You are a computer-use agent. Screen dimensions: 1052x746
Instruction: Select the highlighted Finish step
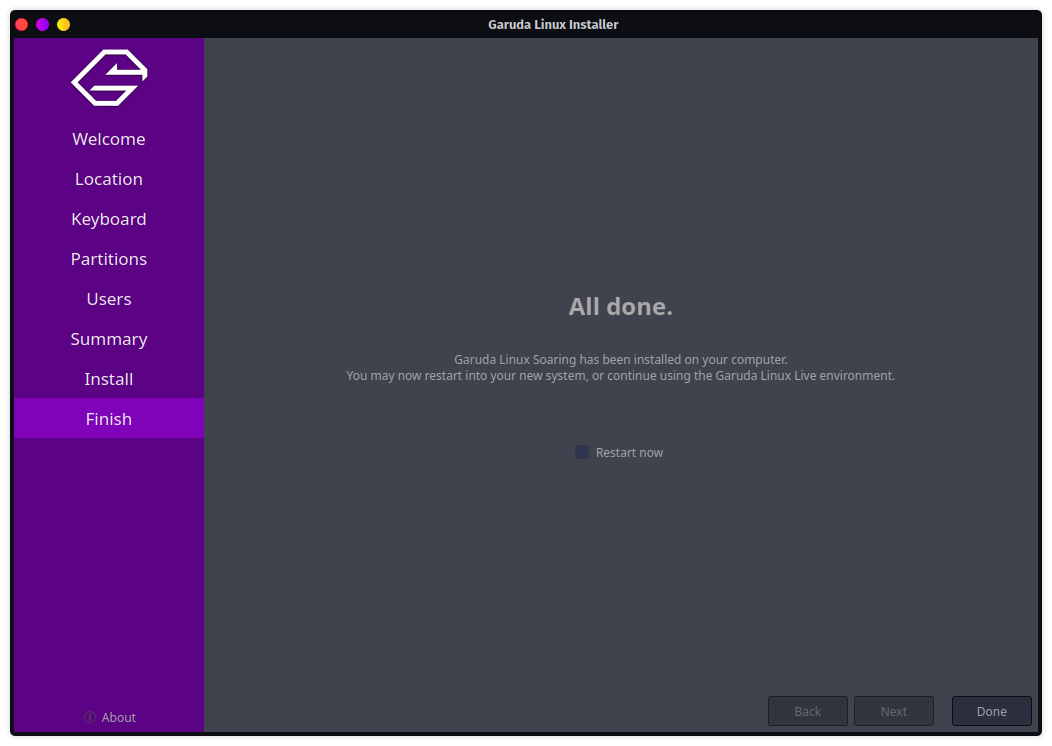tap(109, 419)
